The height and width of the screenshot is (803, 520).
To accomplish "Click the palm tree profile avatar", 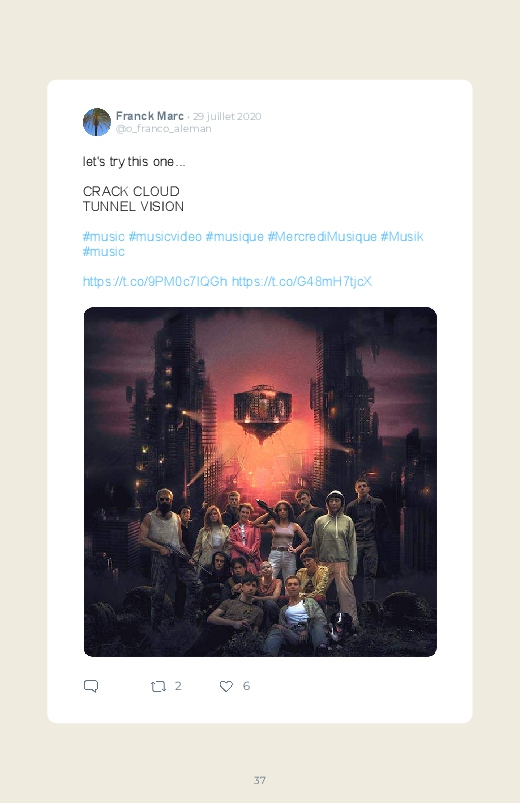I will click(97, 122).
